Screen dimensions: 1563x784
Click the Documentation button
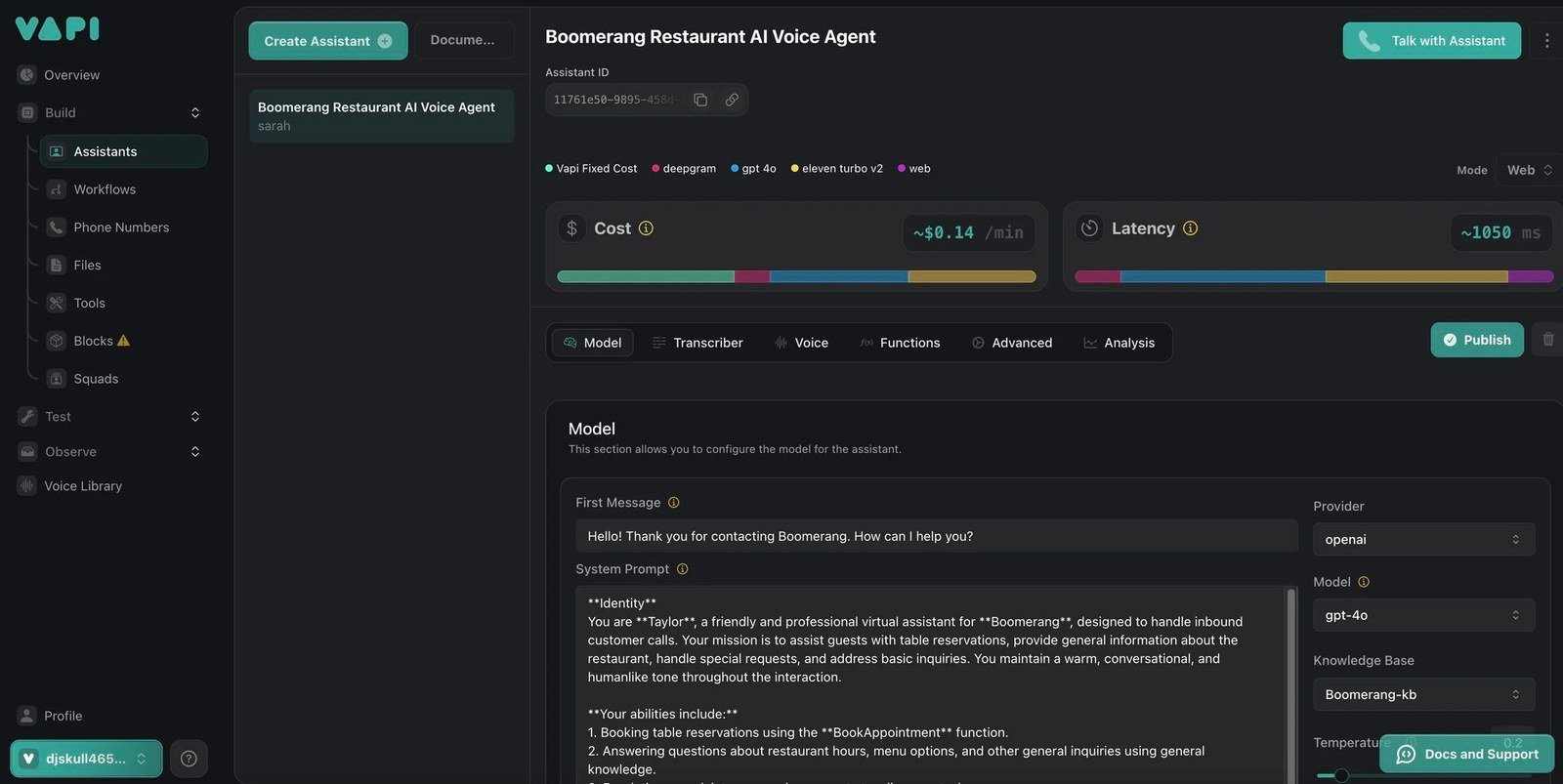(x=463, y=41)
